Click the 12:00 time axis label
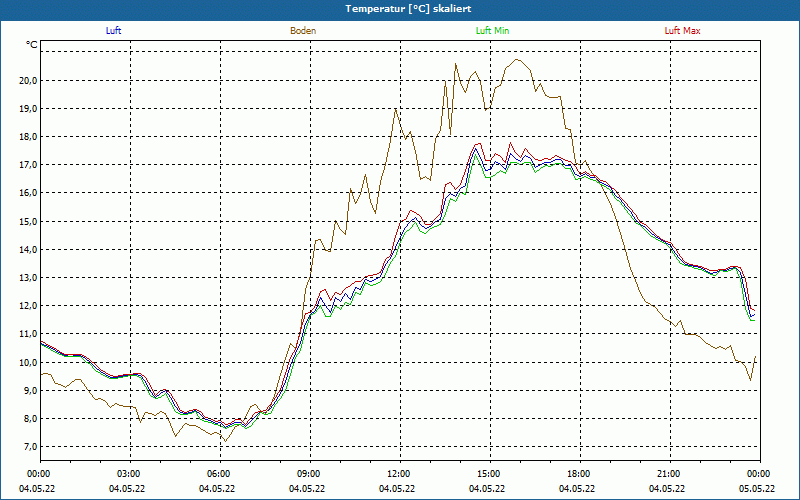Screen dimensions: 800x500 [x=397, y=473]
